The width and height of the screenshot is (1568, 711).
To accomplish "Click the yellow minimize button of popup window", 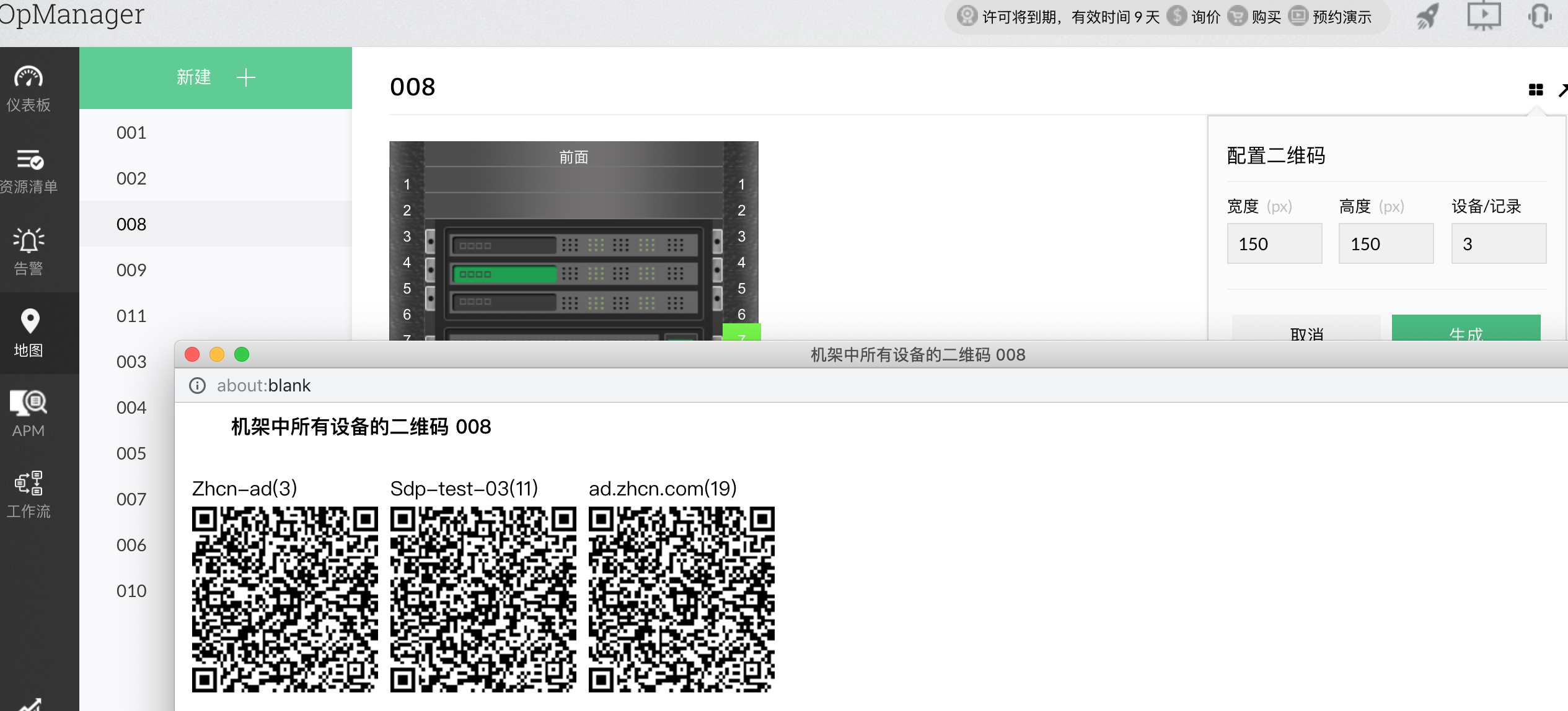I will [217, 354].
